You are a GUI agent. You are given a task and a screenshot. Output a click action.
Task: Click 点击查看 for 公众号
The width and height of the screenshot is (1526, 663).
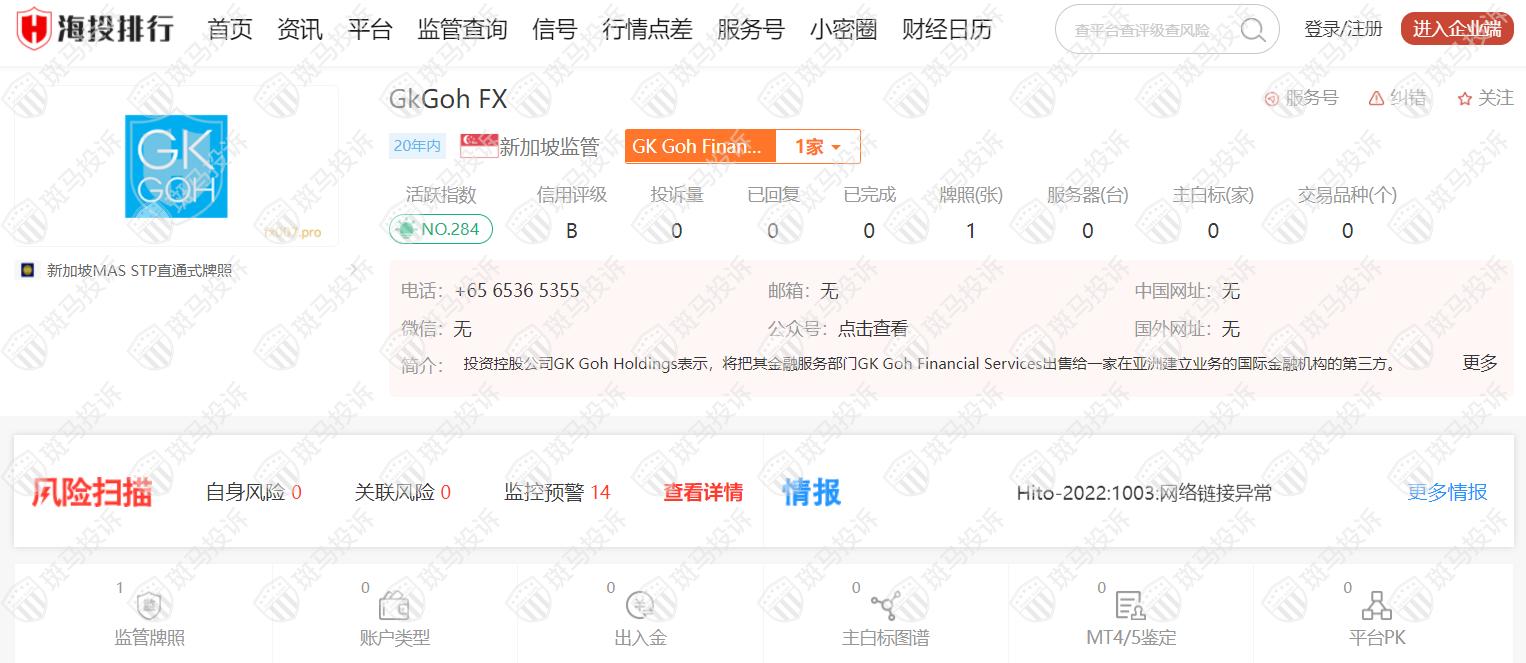click(872, 329)
